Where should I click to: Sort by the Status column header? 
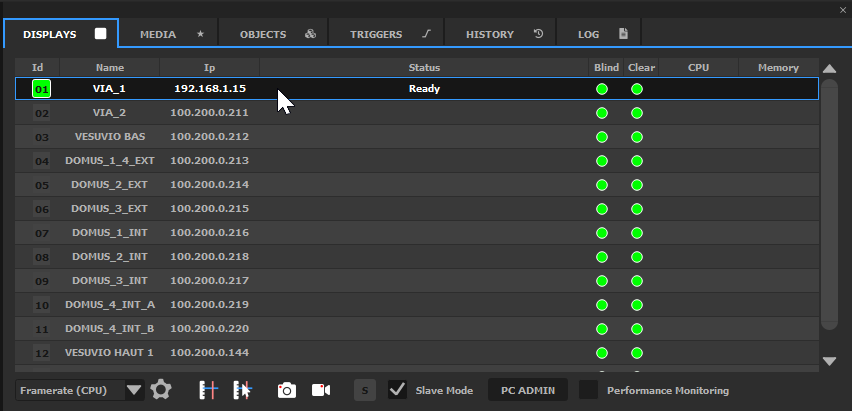pyautogui.click(x=424, y=68)
